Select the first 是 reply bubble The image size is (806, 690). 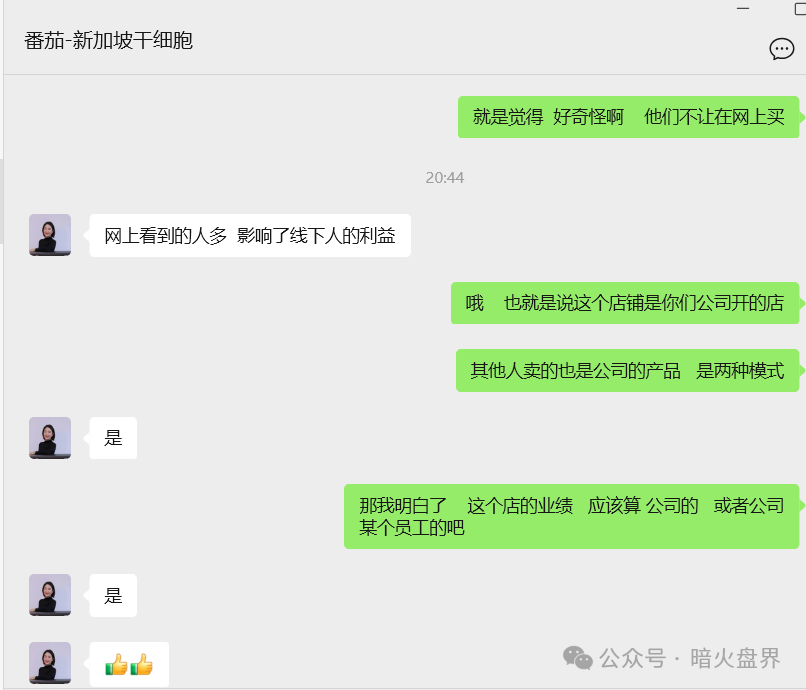[x=113, y=438]
